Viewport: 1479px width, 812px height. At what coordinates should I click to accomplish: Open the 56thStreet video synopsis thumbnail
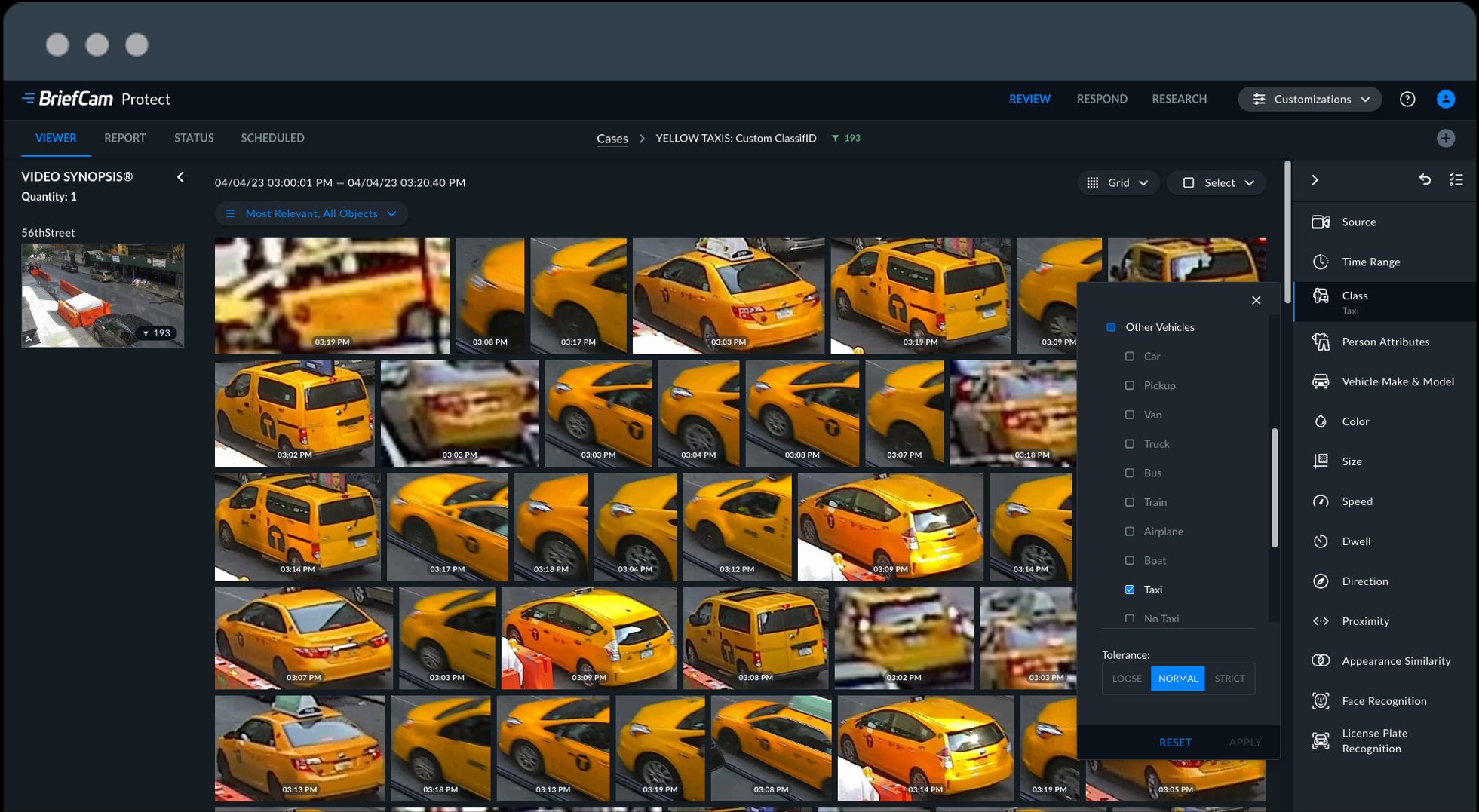103,296
